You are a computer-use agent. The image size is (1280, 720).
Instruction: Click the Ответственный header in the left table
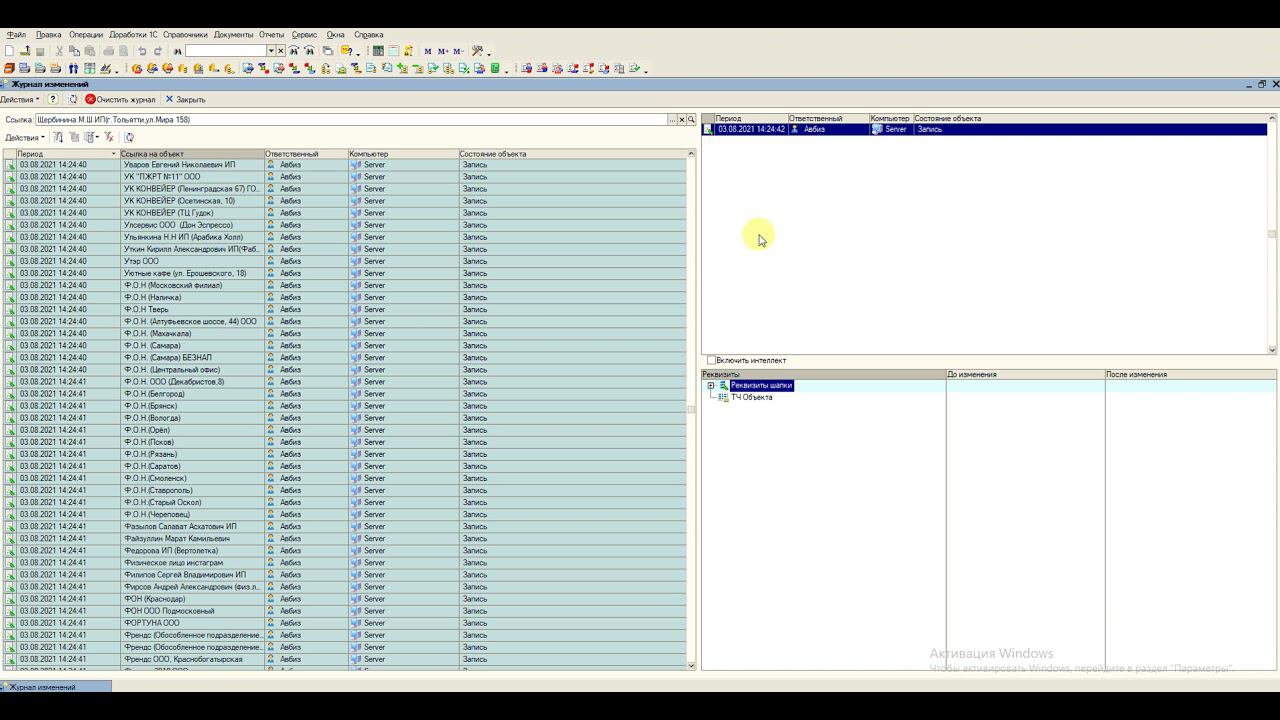tap(306, 154)
